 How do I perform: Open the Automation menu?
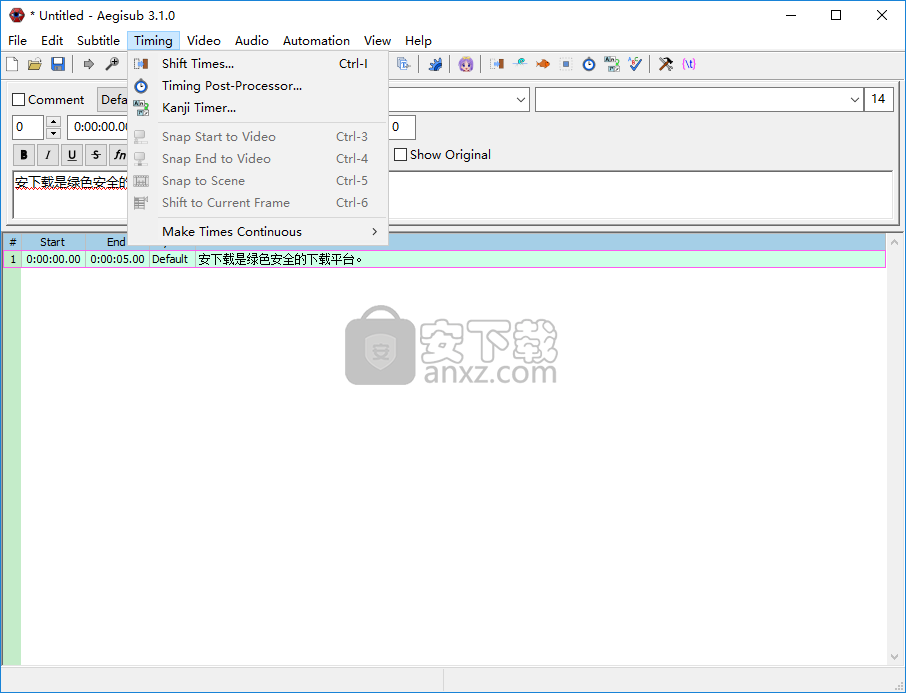pos(316,40)
